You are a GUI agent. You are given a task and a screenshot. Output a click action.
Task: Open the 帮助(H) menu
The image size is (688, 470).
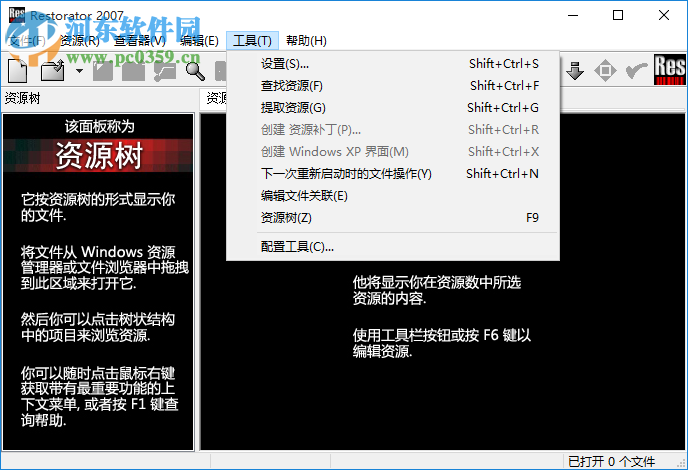306,41
